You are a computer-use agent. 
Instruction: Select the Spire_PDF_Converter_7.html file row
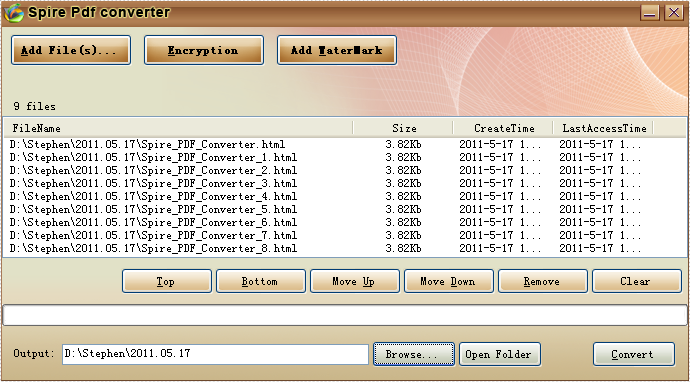(x=345, y=235)
